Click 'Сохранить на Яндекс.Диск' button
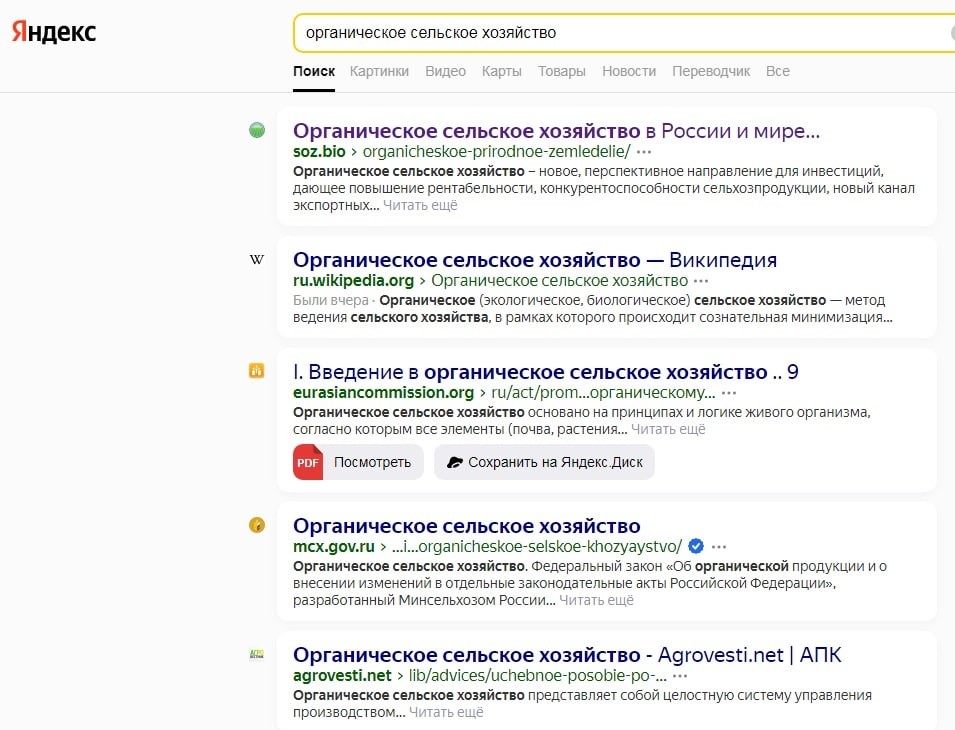The width and height of the screenshot is (955, 730). click(x=544, y=462)
